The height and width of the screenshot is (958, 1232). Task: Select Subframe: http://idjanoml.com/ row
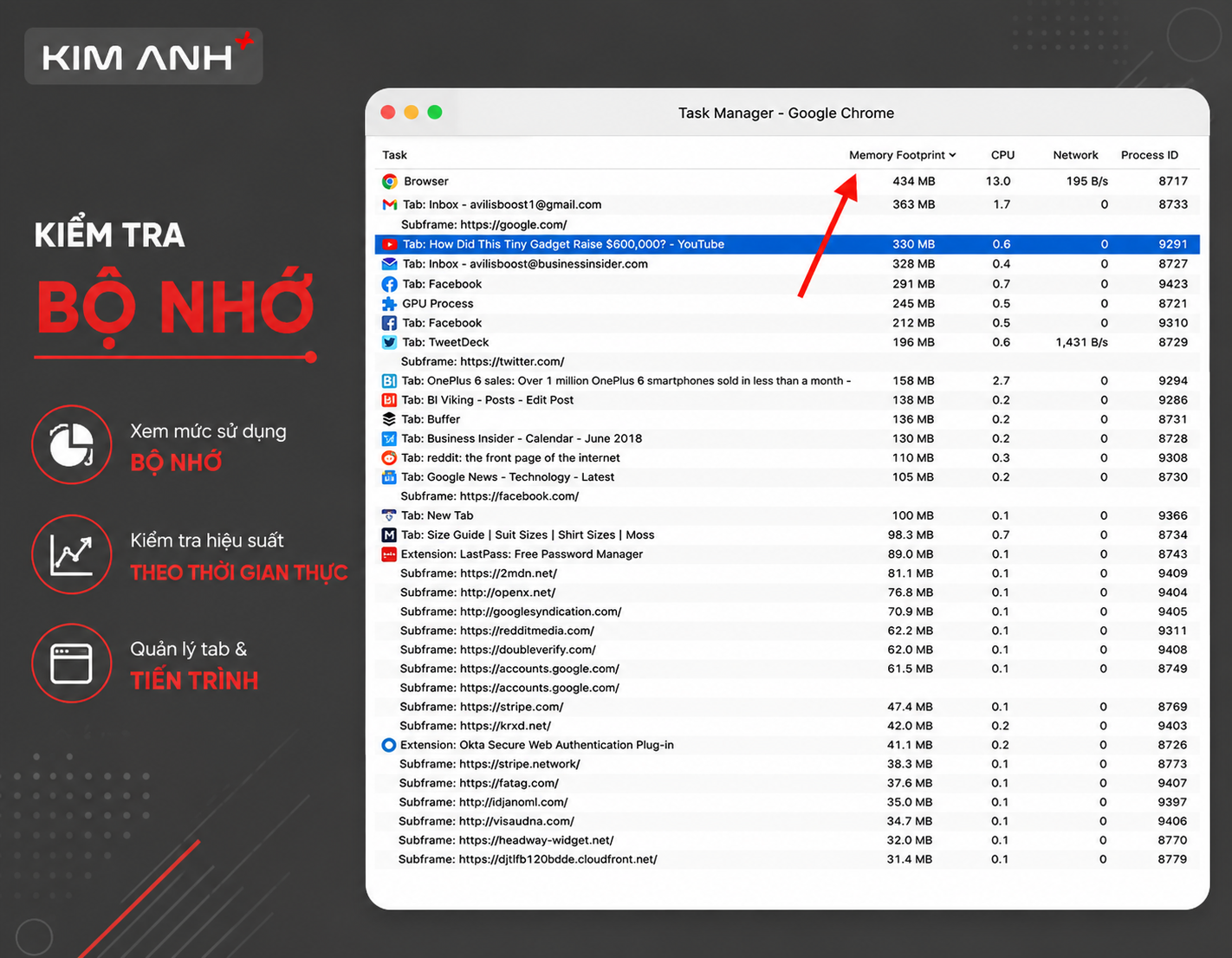coord(787,802)
